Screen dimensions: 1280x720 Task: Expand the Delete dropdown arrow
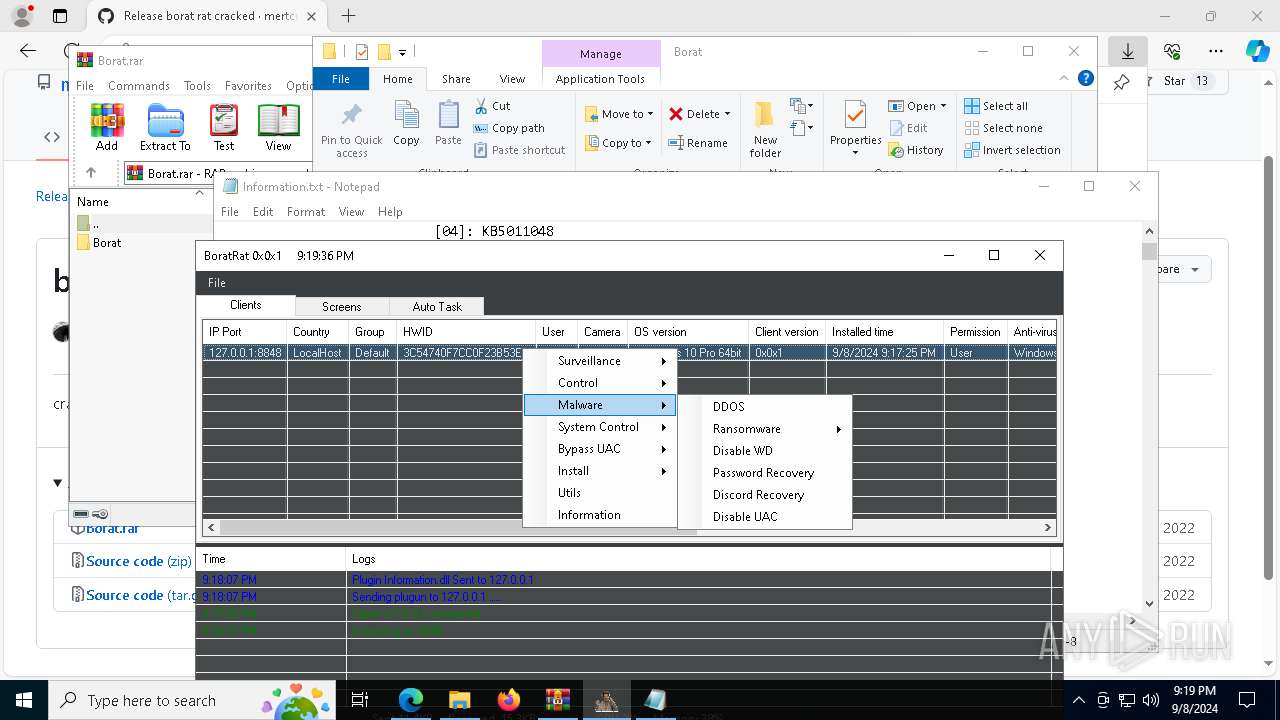(727, 114)
